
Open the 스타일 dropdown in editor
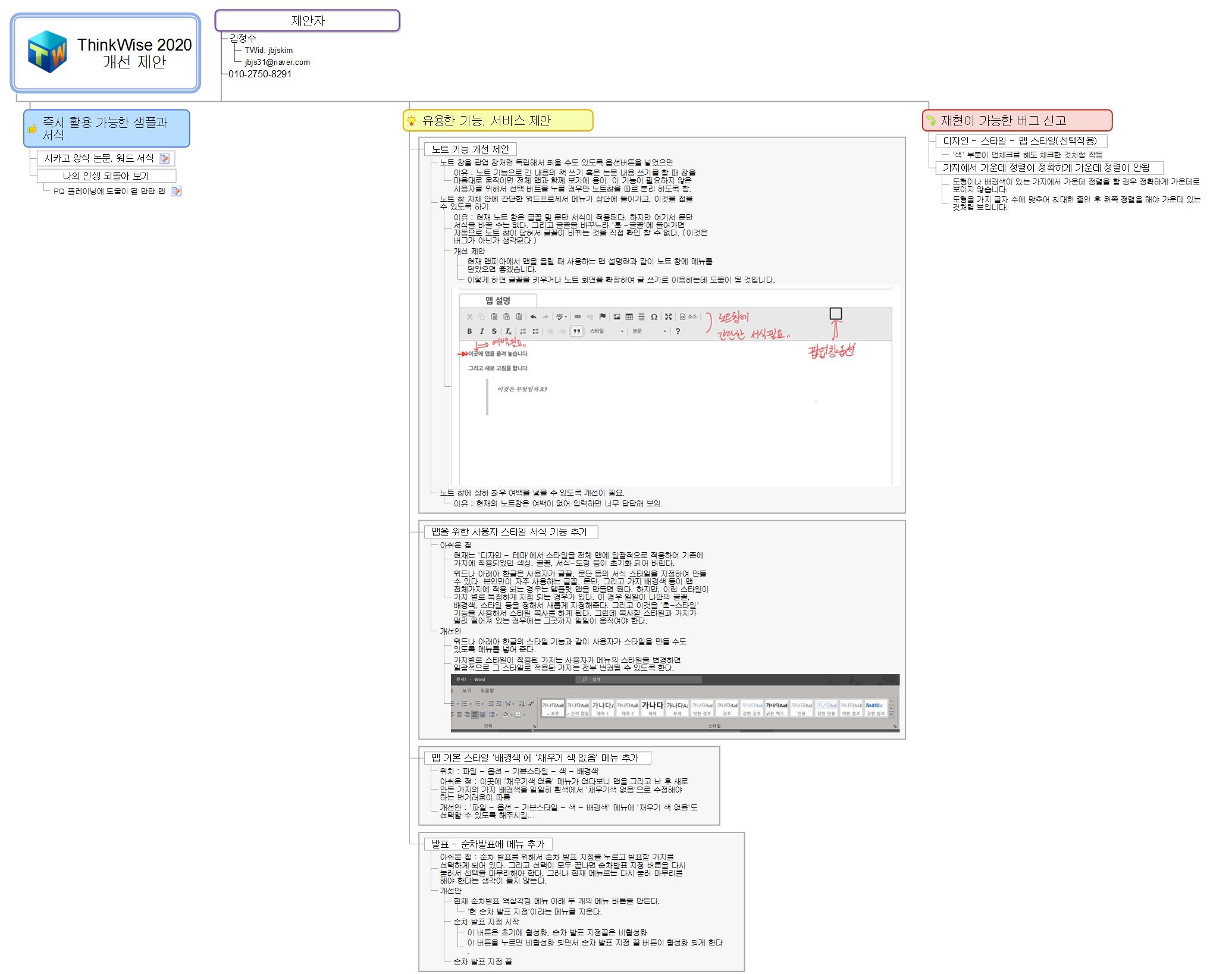pos(606,331)
